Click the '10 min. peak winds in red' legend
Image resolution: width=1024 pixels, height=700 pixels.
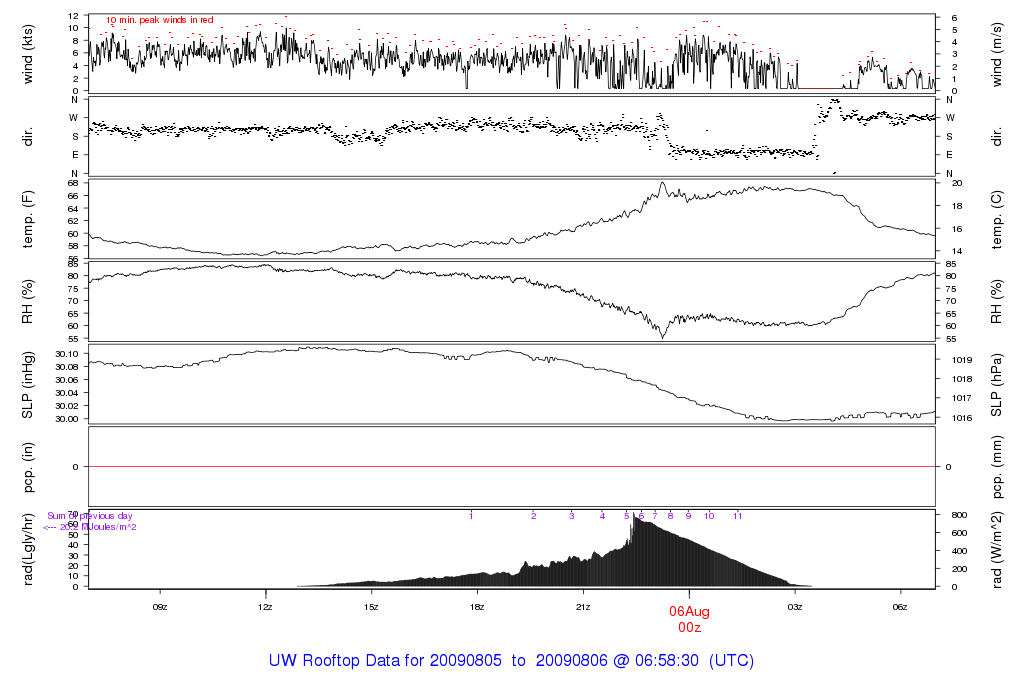point(160,20)
